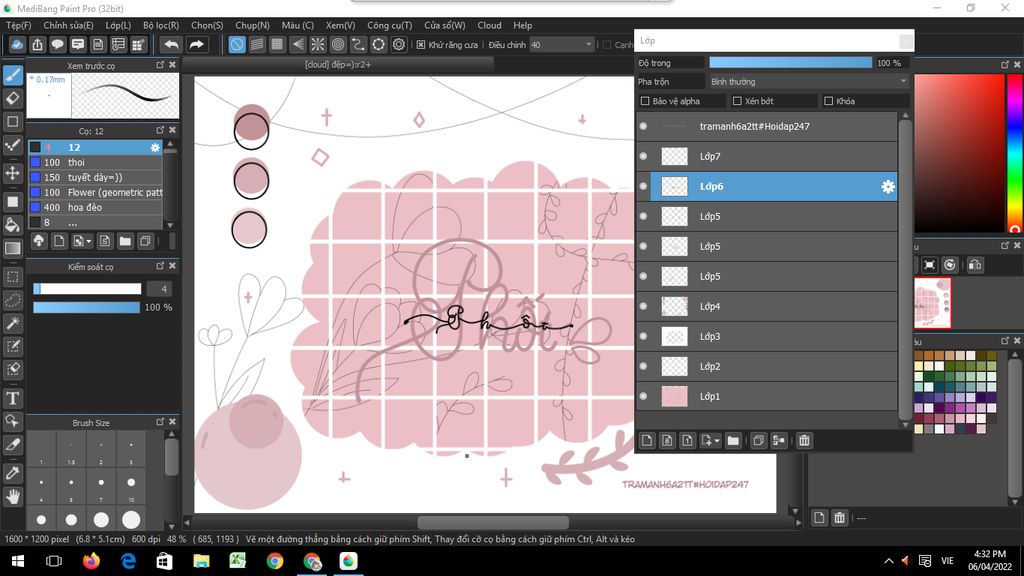Select the Bucket fill tool
This screenshot has height=576, width=1024.
pos(13,225)
